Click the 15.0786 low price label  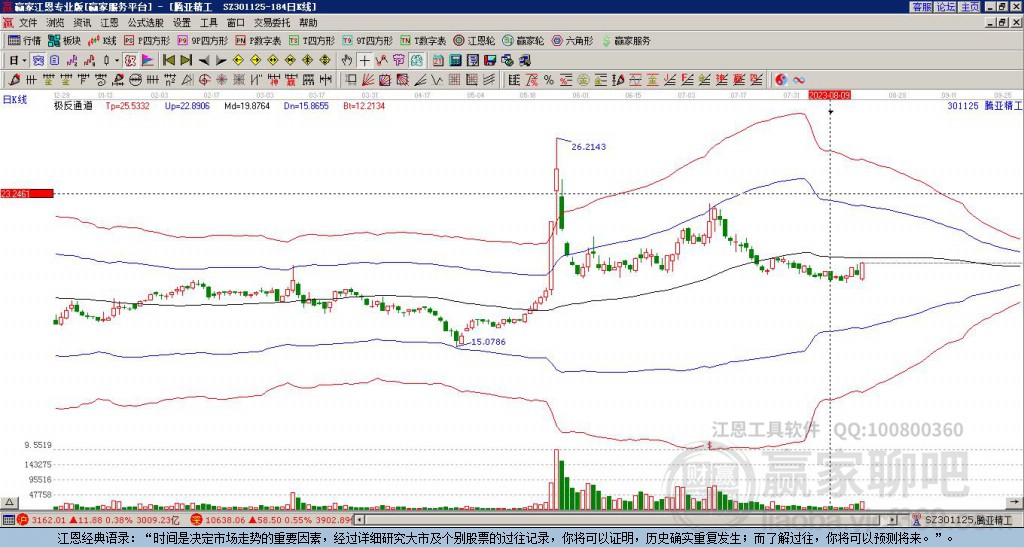pyautogui.click(x=488, y=342)
